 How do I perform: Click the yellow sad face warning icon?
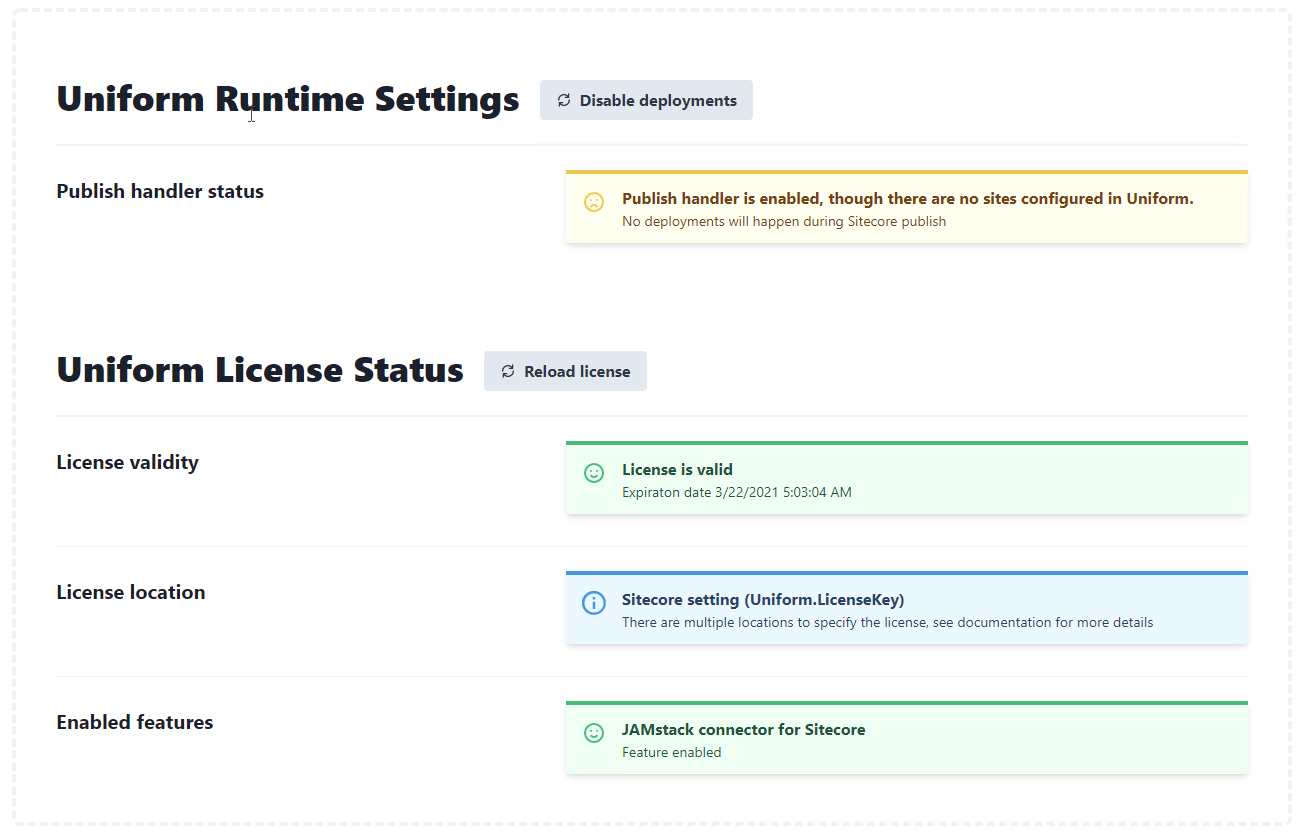click(594, 202)
